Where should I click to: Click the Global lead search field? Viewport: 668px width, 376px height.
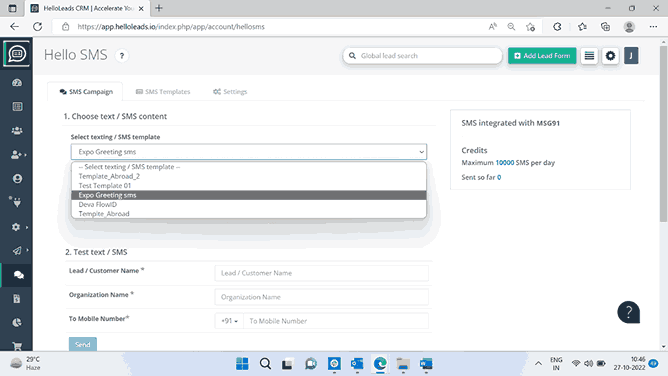click(423, 56)
